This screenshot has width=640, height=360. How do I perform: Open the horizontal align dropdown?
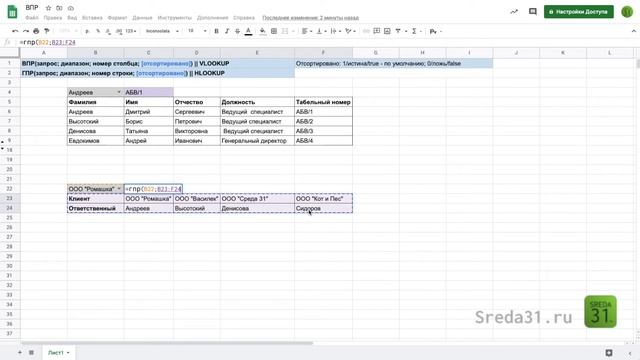tap(307, 31)
